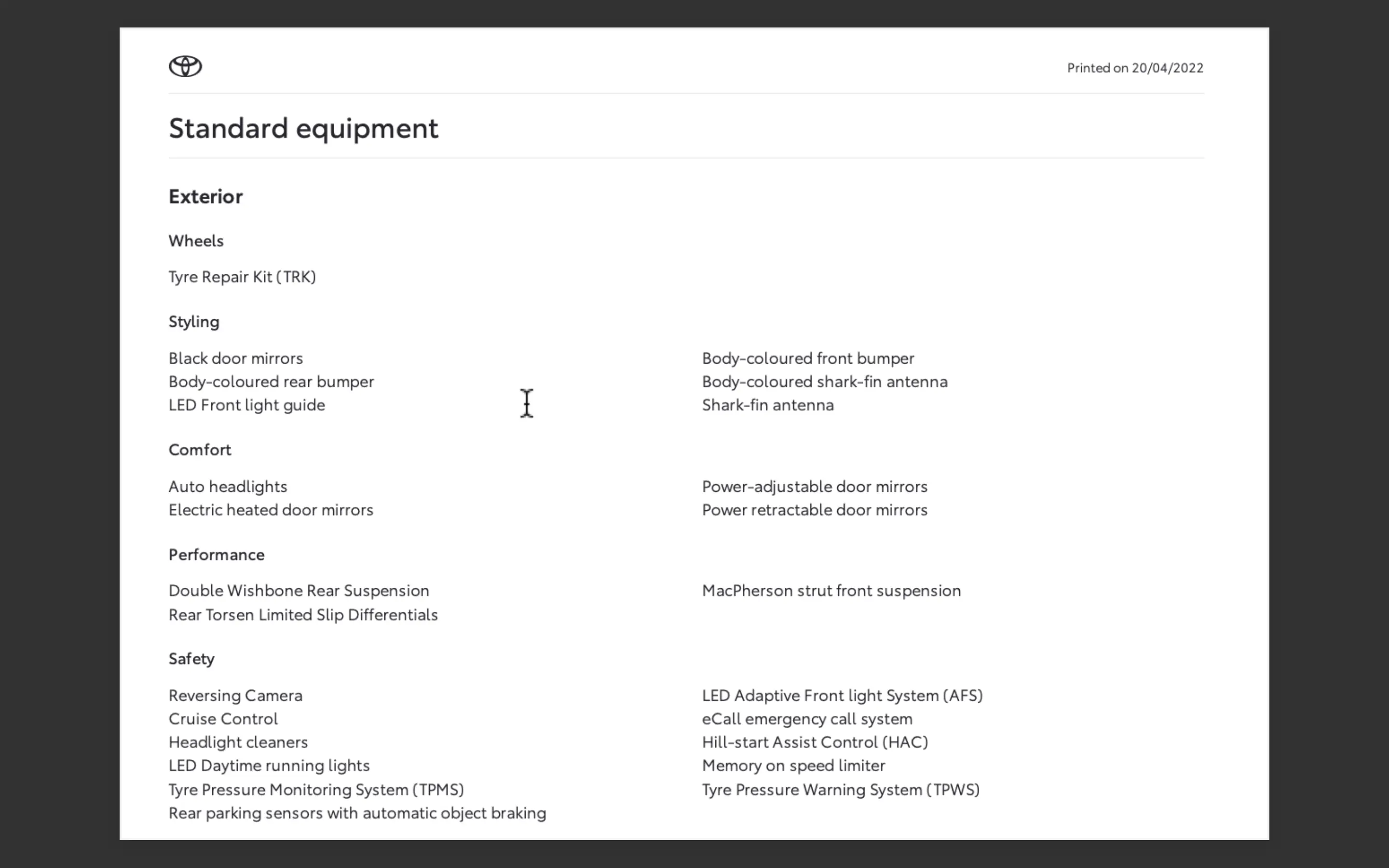Click 'Black door mirrors' entry
This screenshot has width=1389, height=868.
[236, 358]
